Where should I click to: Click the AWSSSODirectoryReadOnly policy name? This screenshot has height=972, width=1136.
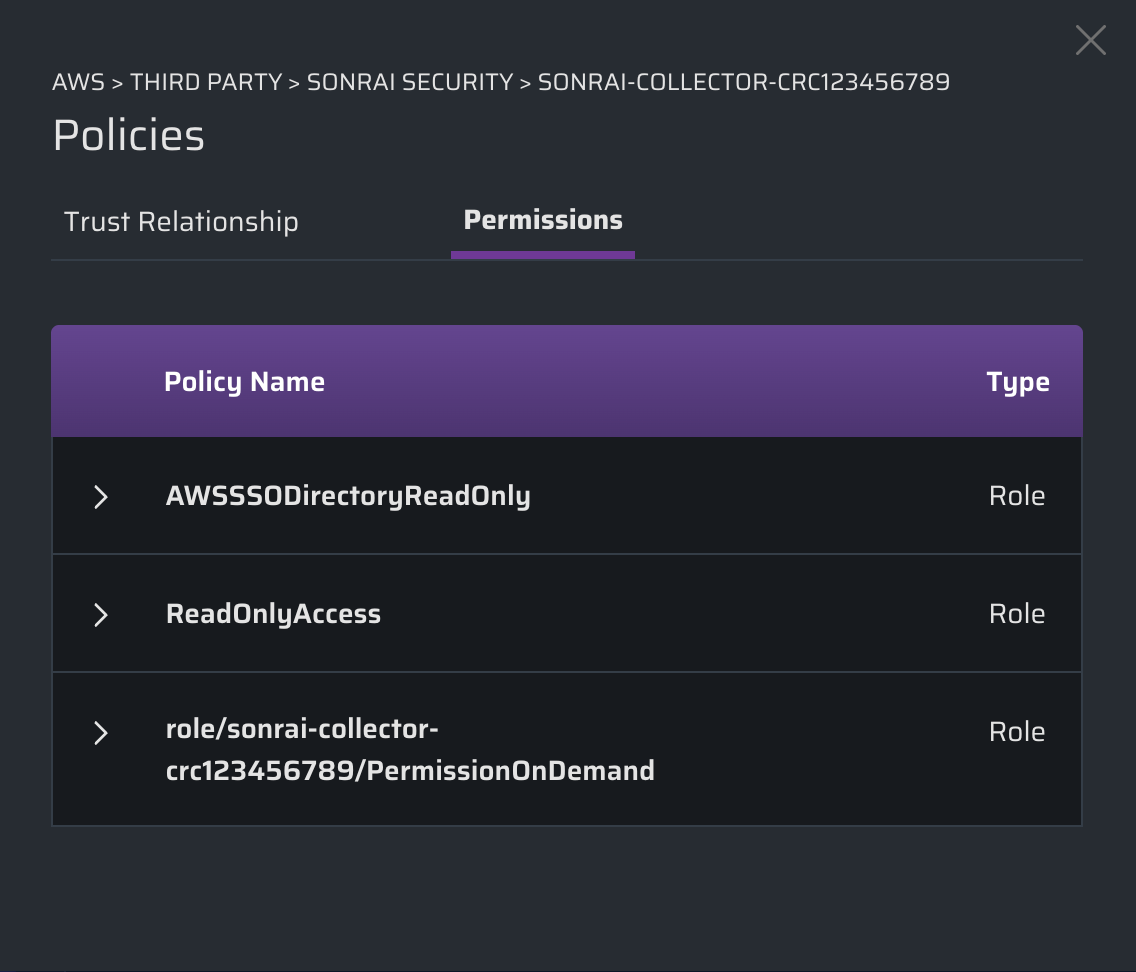pos(348,496)
